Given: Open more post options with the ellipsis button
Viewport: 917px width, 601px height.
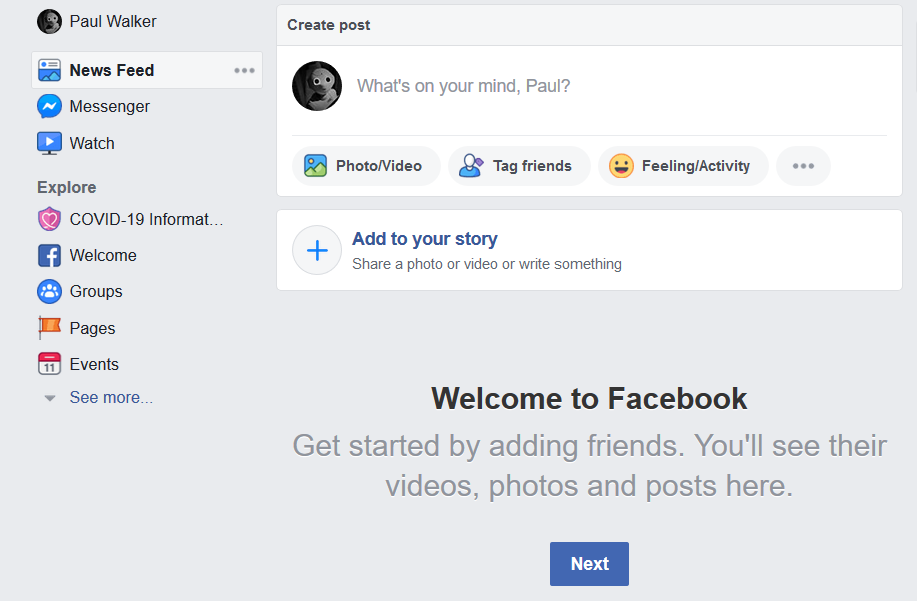Looking at the screenshot, I should point(803,165).
